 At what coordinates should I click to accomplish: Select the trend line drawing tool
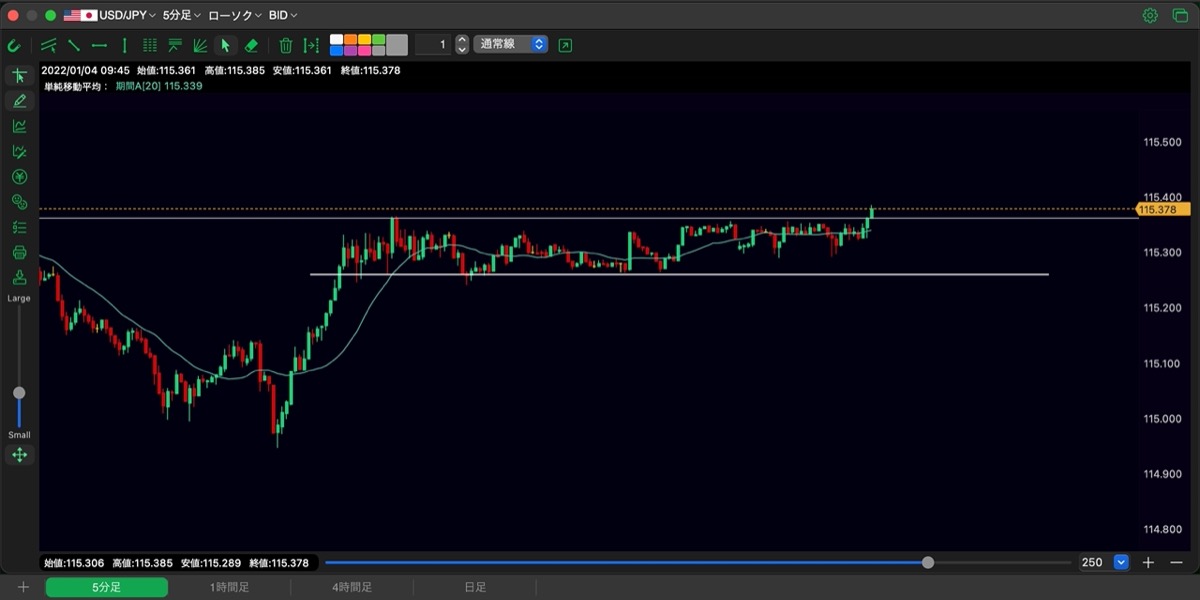tap(74, 45)
